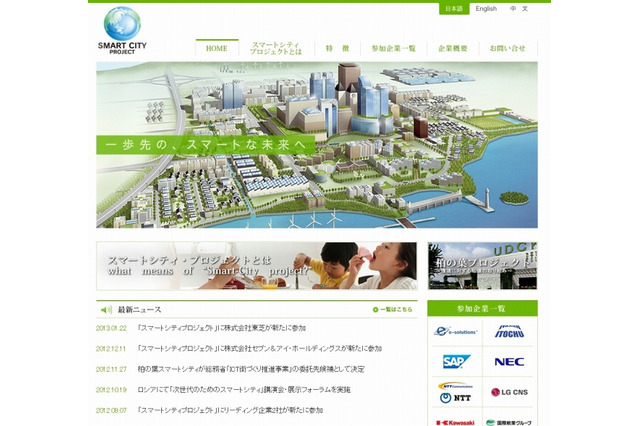Open the 'what means of Smart City project' banner
This screenshot has width=640, height=426.
click(257, 266)
